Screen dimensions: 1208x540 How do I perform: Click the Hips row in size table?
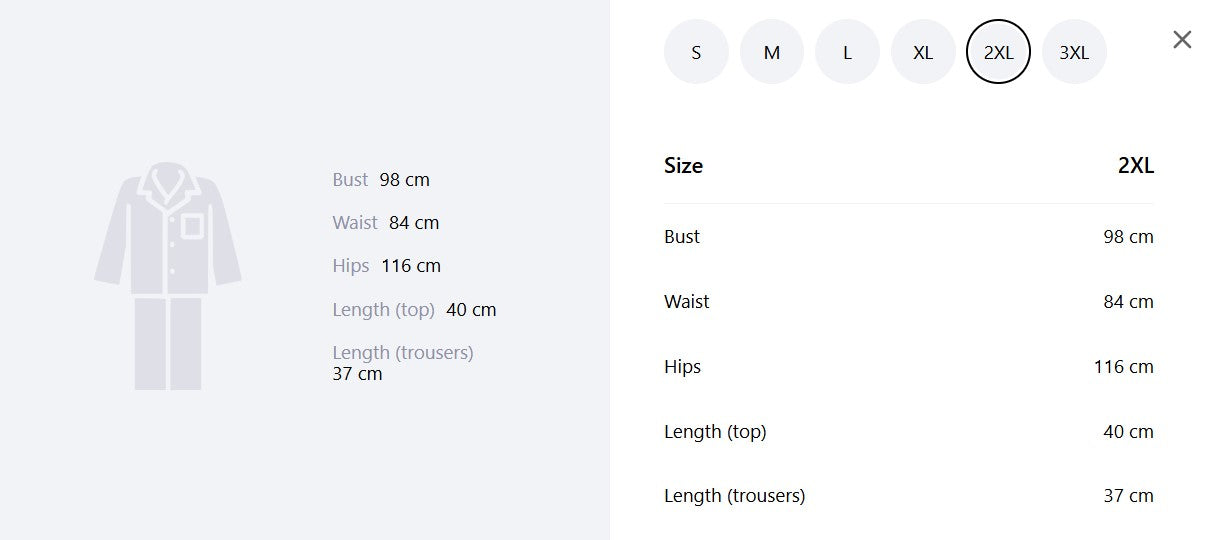coord(909,367)
